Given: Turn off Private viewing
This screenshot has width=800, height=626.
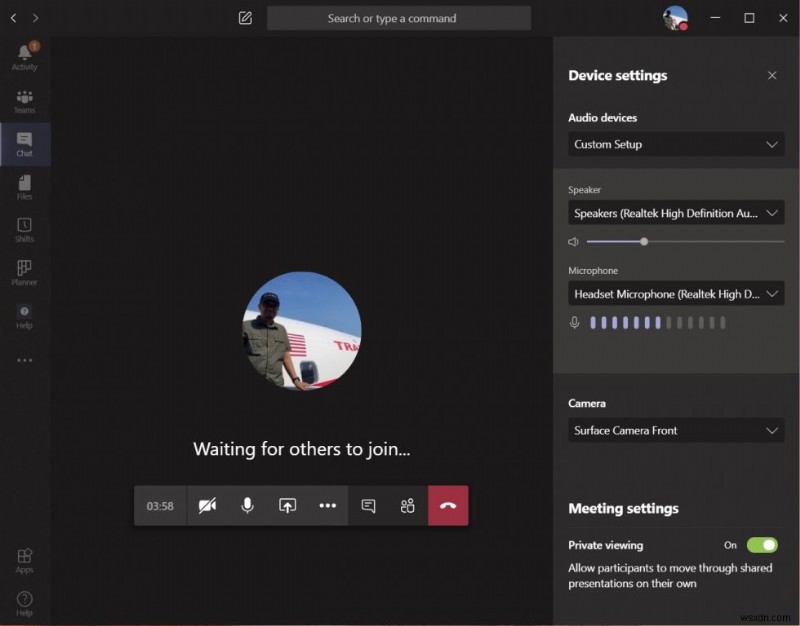Looking at the screenshot, I should (761, 545).
